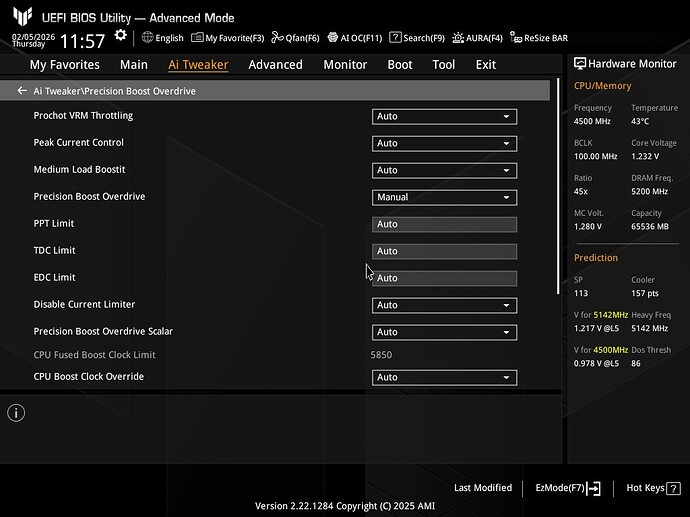Click the TDC Limit input field

click(x=444, y=251)
